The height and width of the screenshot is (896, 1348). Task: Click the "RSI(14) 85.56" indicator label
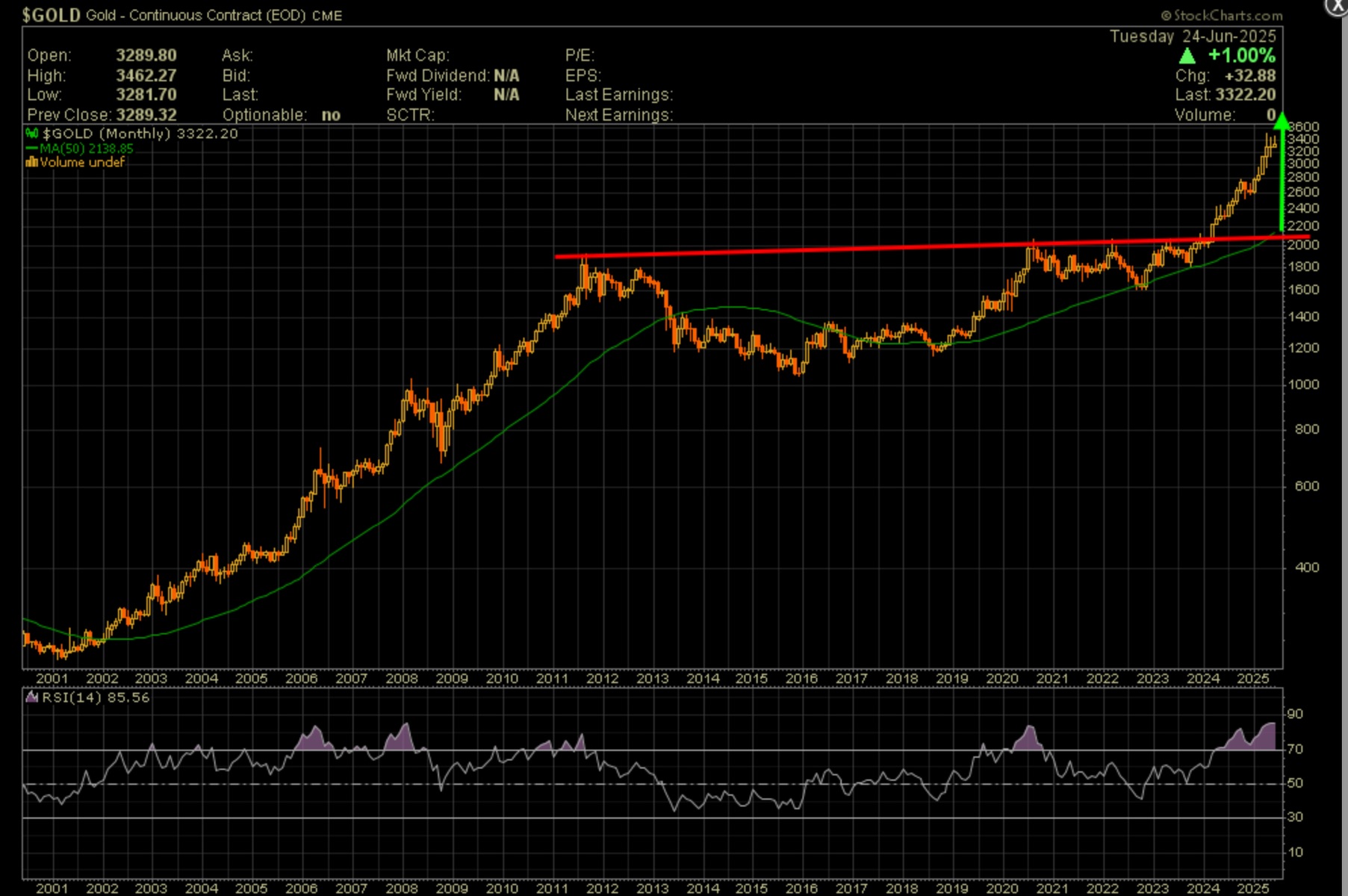[x=96, y=697]
